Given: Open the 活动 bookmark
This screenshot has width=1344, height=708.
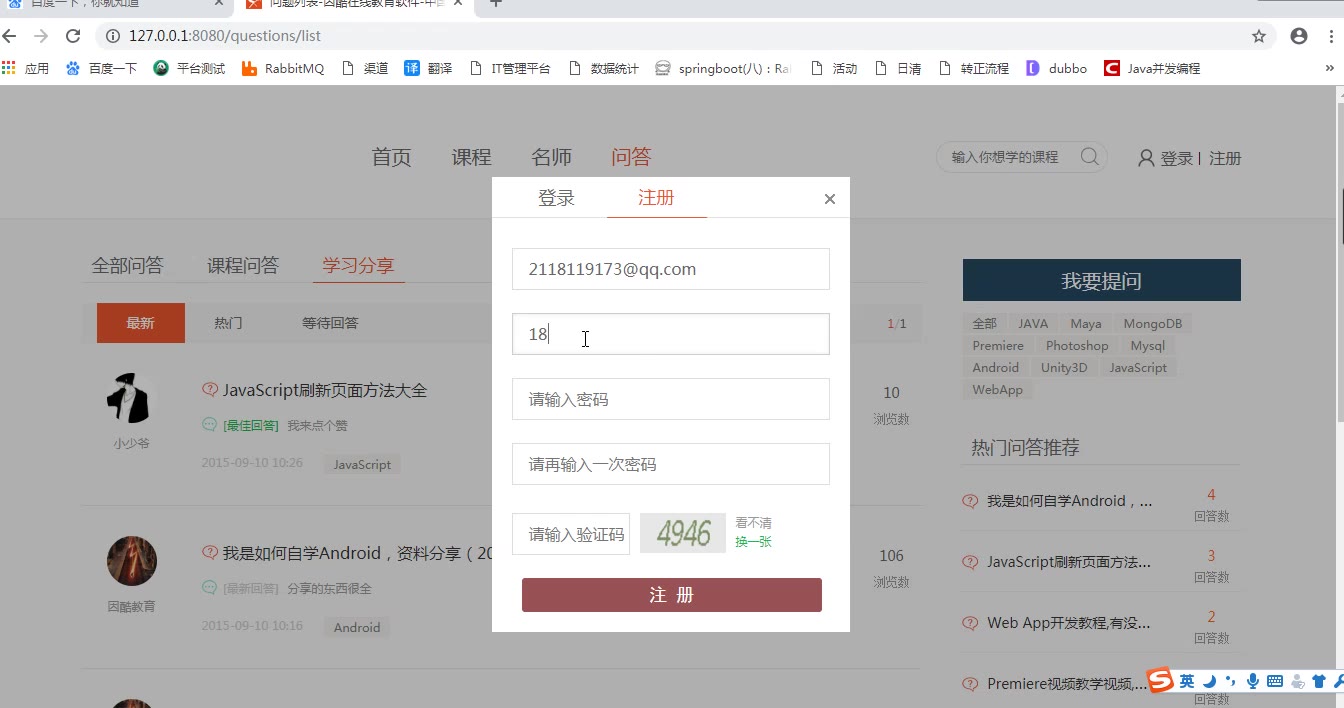Looking at the screenshot, I should coord(834,68).
